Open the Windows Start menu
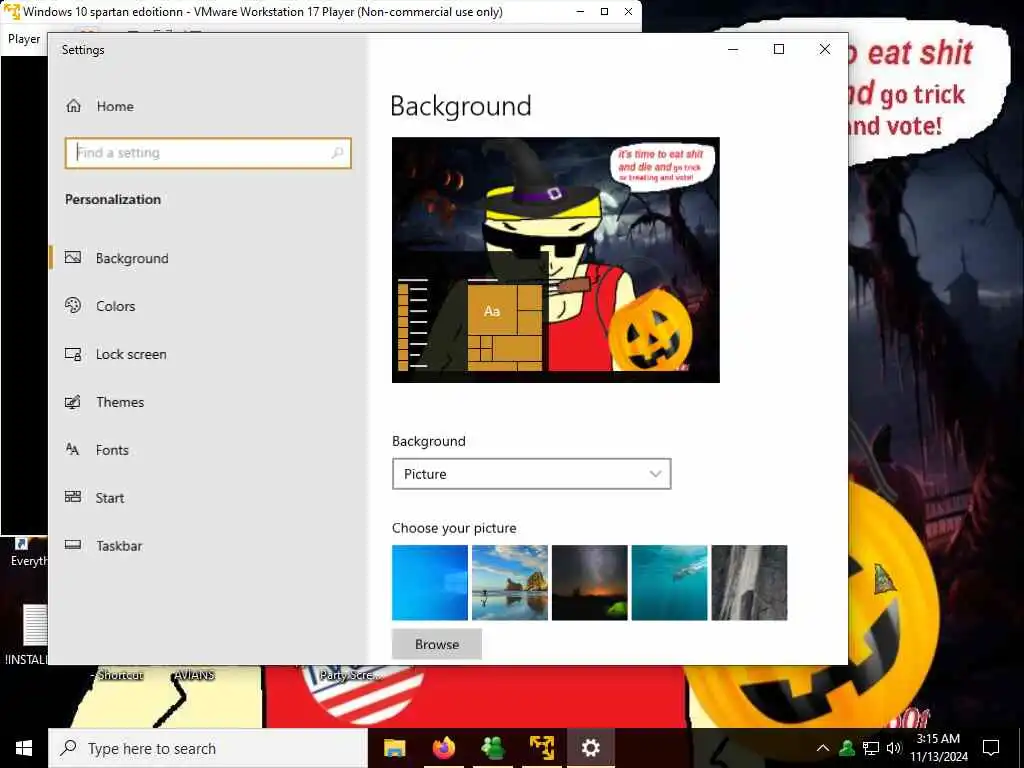The width and height of the screenshot is (1024, 768). click(x=24, y=748)
